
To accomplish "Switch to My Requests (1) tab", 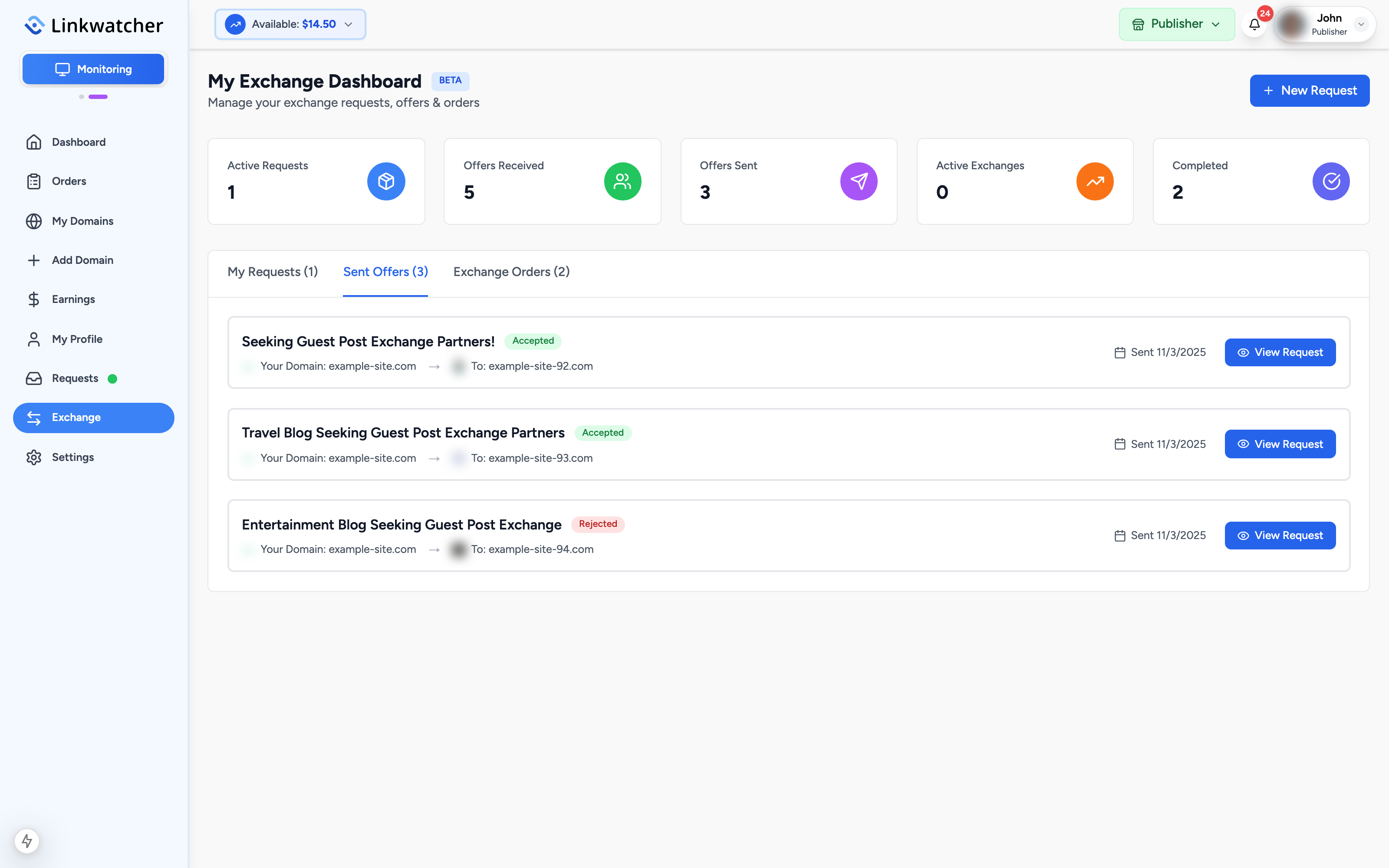I will pos(273,272).
